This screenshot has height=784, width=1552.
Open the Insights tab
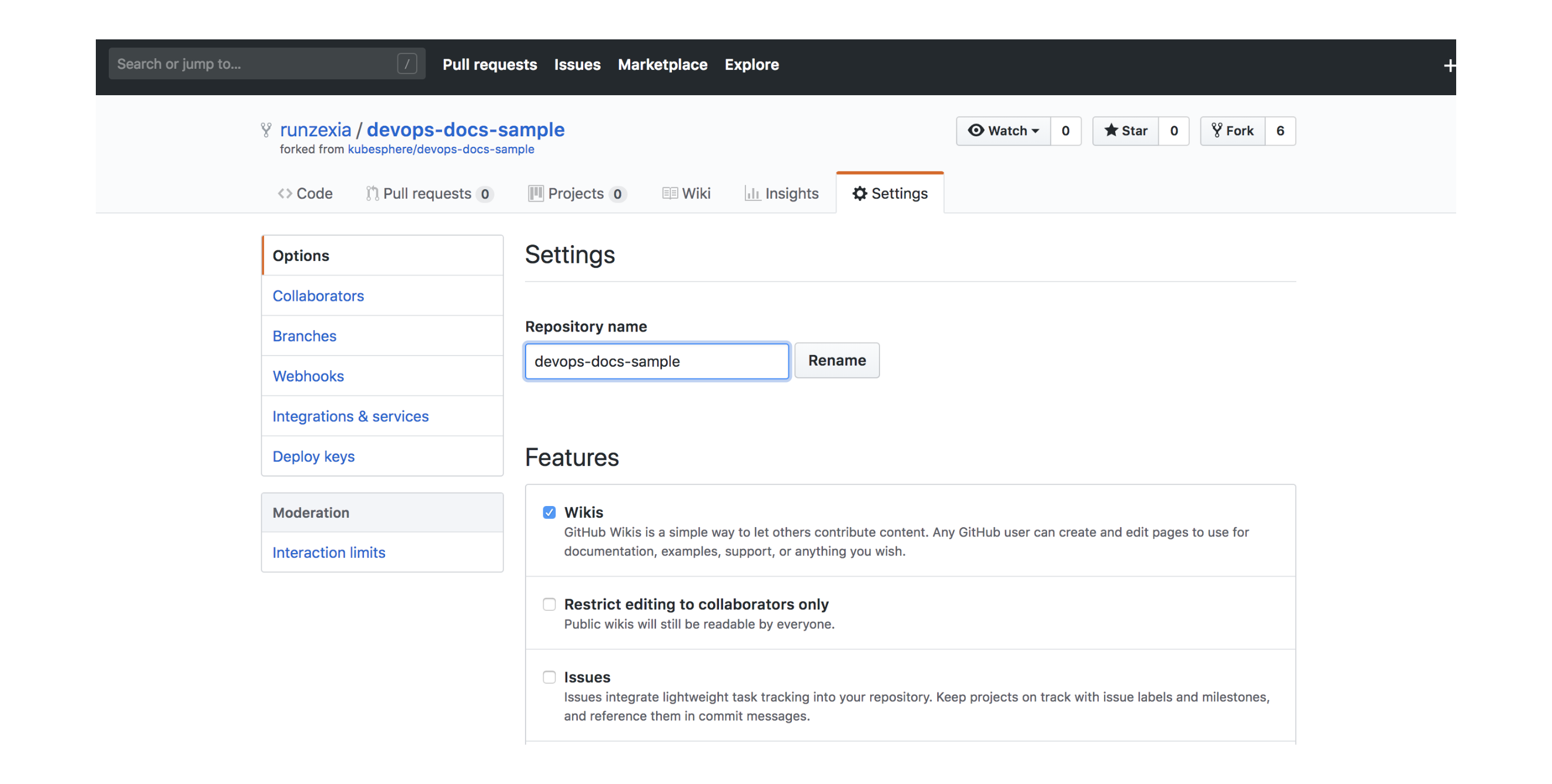coord(781,193)
